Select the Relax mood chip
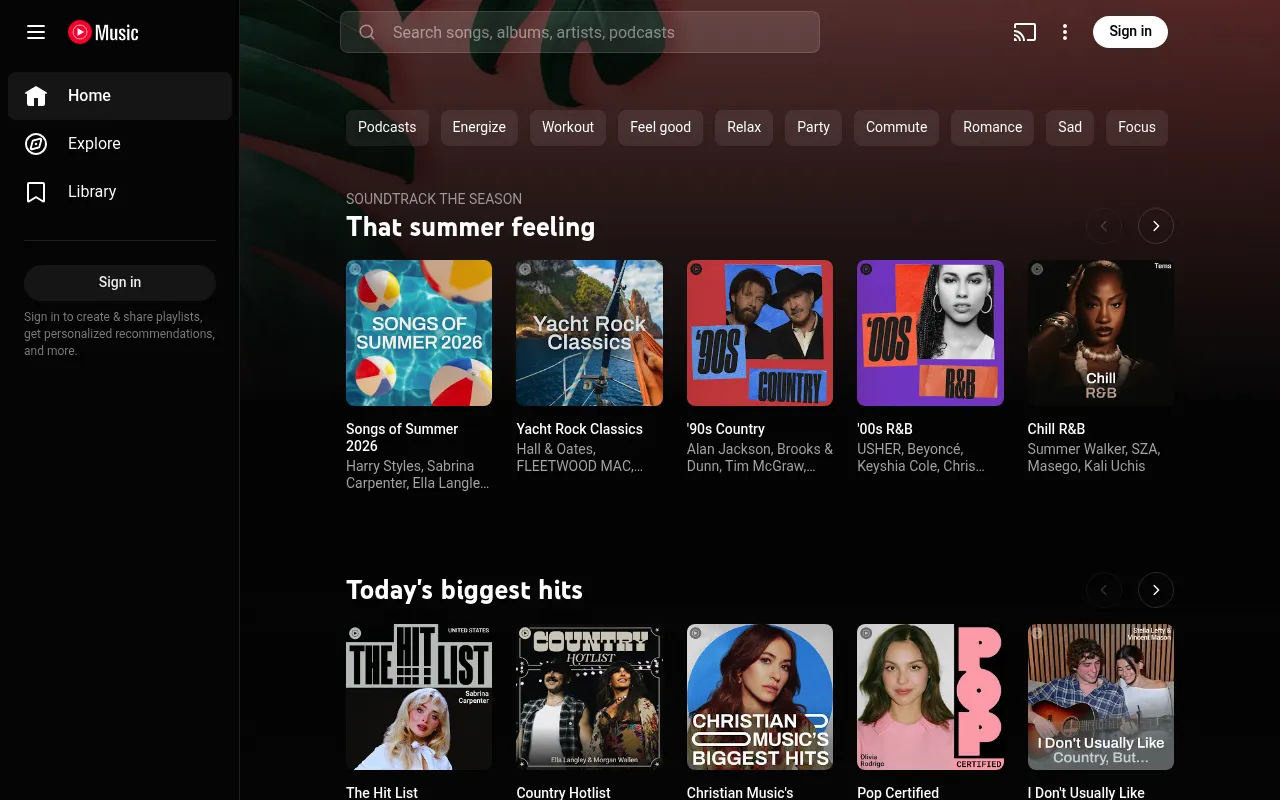 (744, 127)
